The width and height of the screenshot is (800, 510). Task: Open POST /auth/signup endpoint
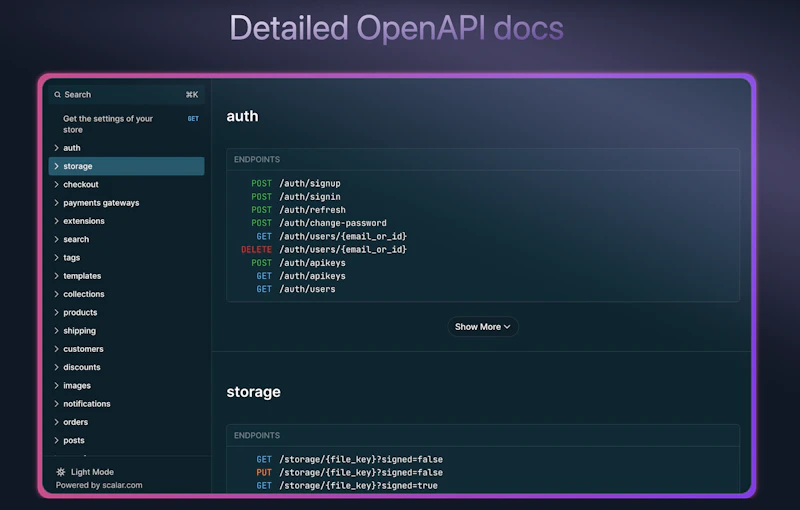pyautogui.click(x=295, y=184)
